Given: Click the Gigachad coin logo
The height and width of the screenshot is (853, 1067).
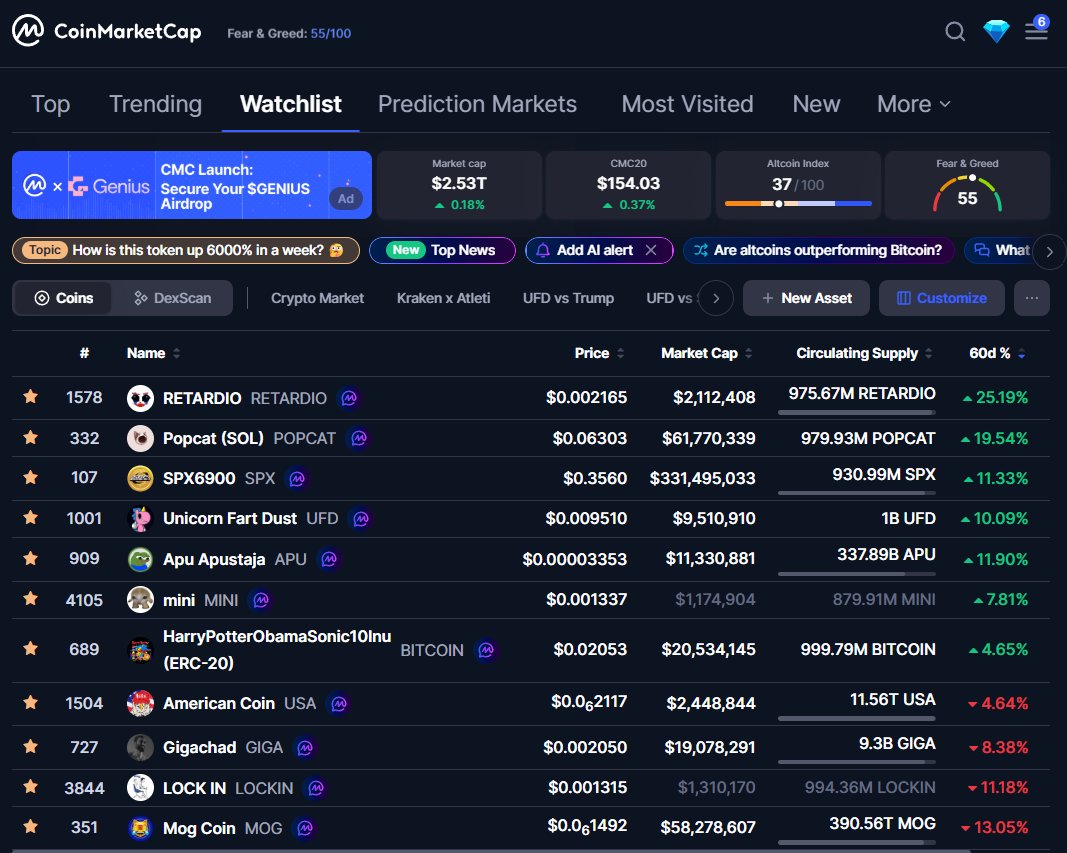Looking at the screenshot, I should click(140, 748).
